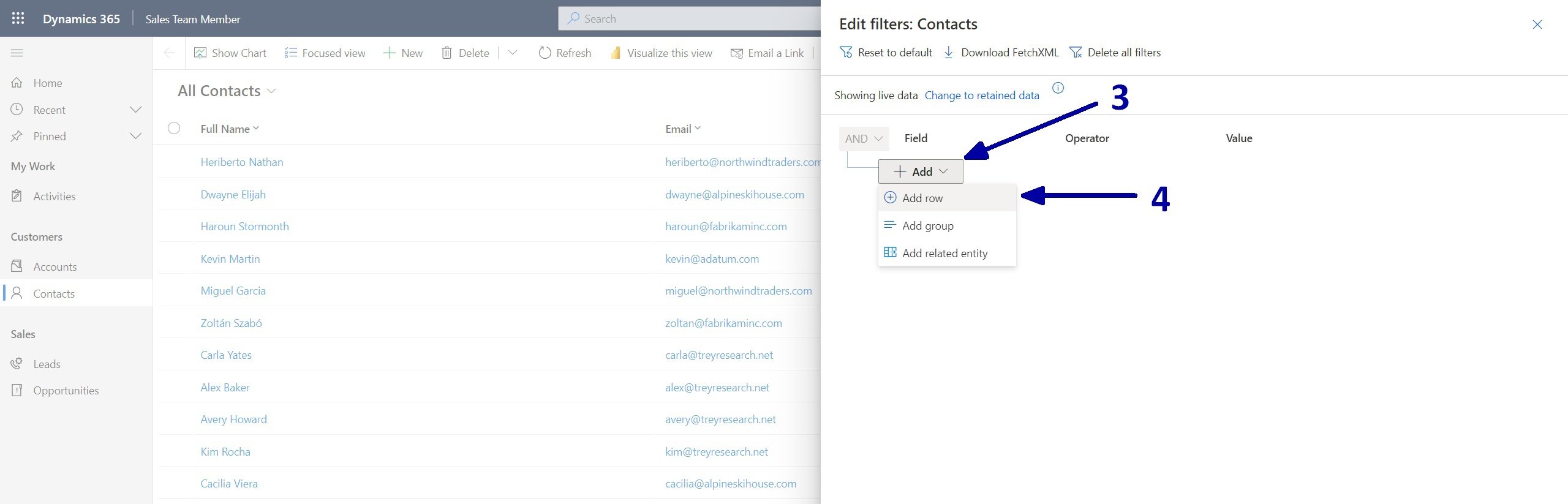Select Add group from the menu
The width and height of the screenshot is (1568, 504).
(947, 225)
